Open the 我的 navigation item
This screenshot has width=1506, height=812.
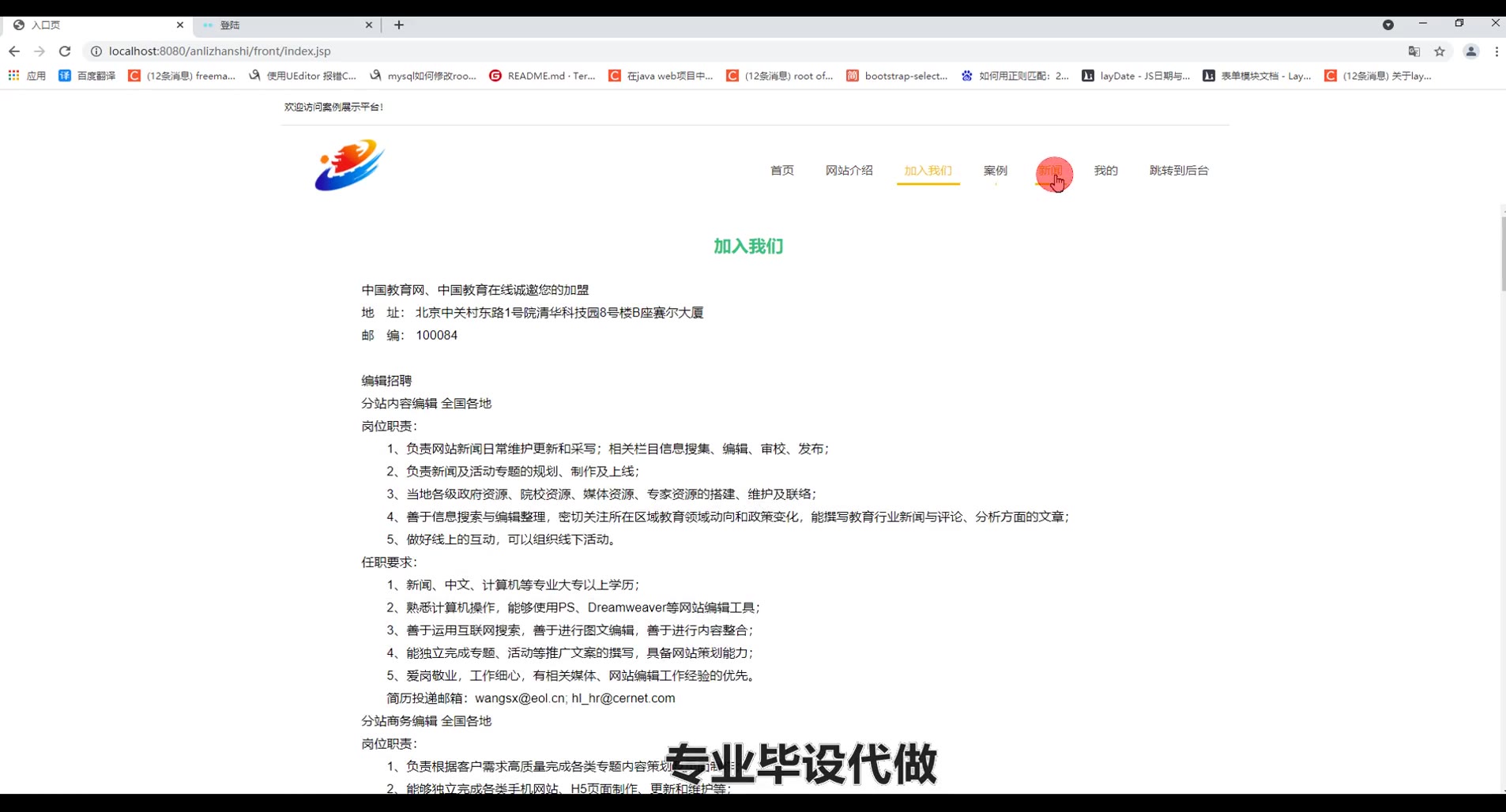tap(1106, 171)
